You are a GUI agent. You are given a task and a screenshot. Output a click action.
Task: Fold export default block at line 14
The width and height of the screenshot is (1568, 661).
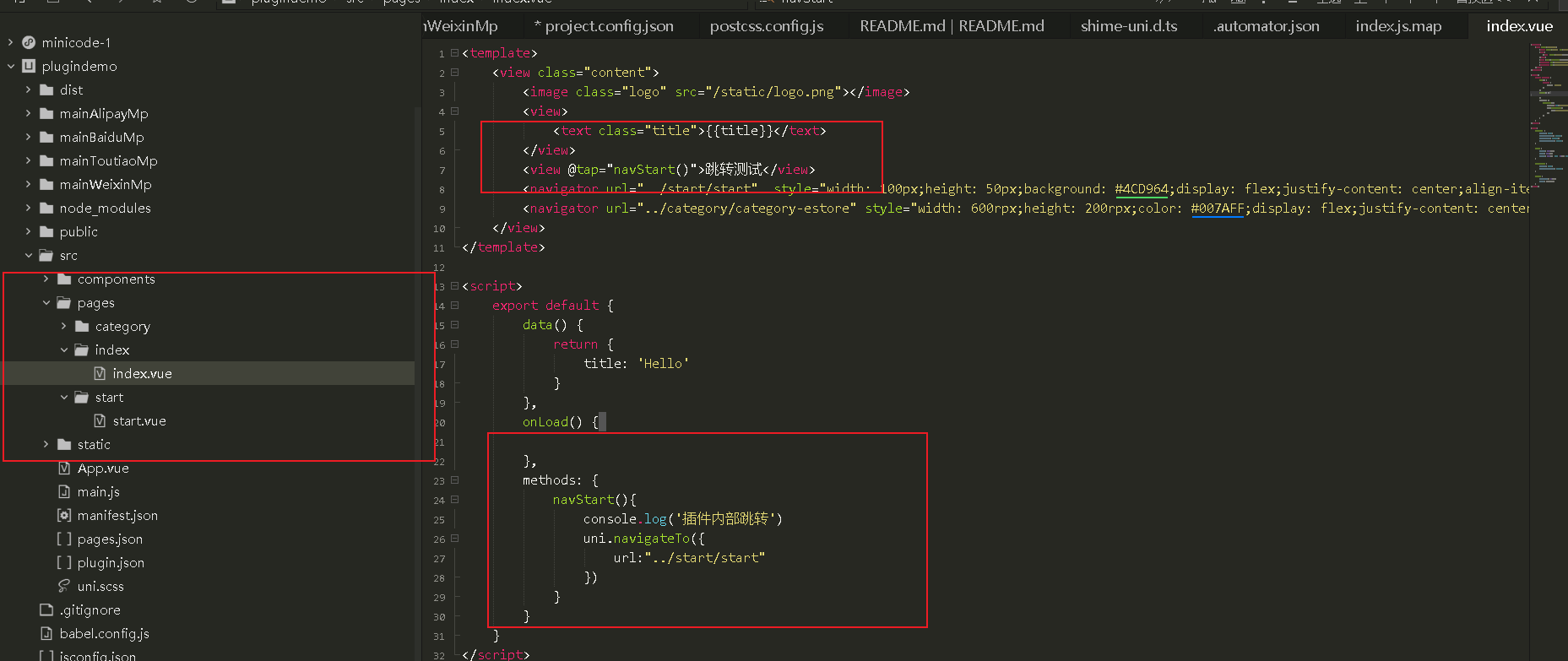455,305
